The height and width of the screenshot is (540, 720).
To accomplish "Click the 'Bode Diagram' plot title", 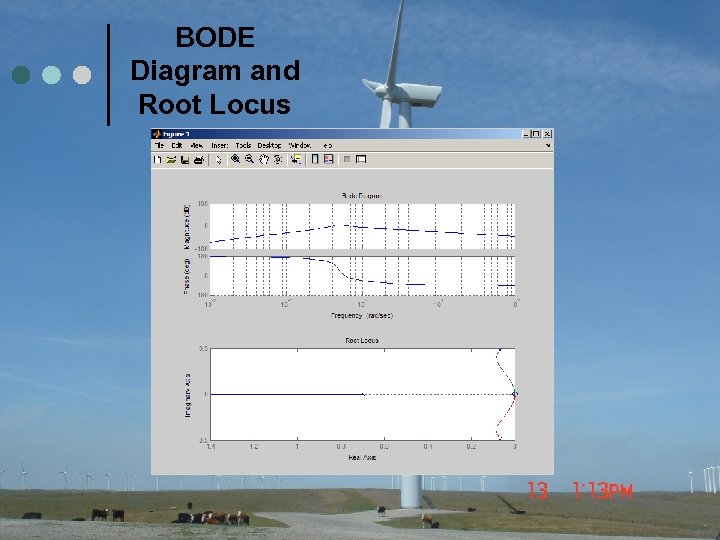I will click(362, 196).
